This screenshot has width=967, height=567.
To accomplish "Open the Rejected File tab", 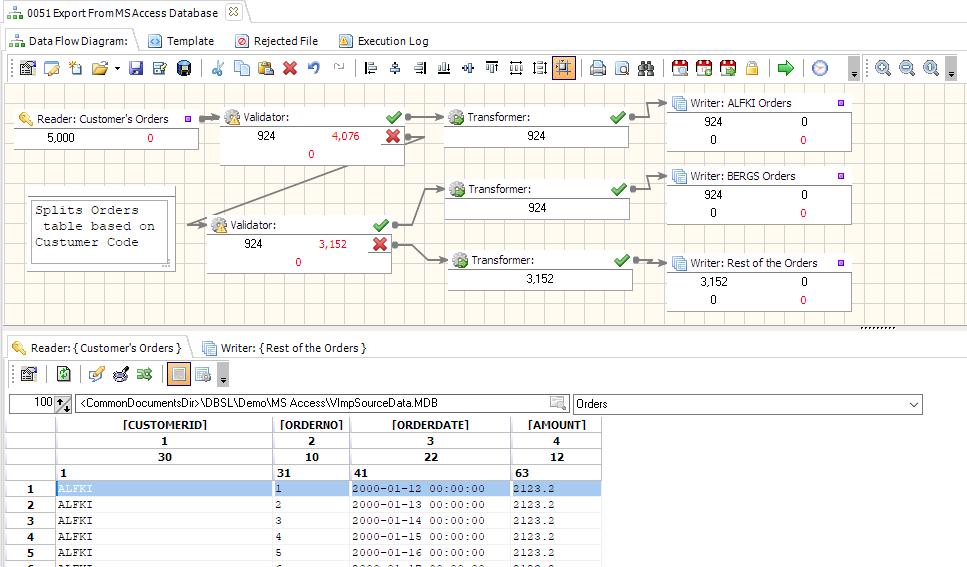I will point(277,41).
